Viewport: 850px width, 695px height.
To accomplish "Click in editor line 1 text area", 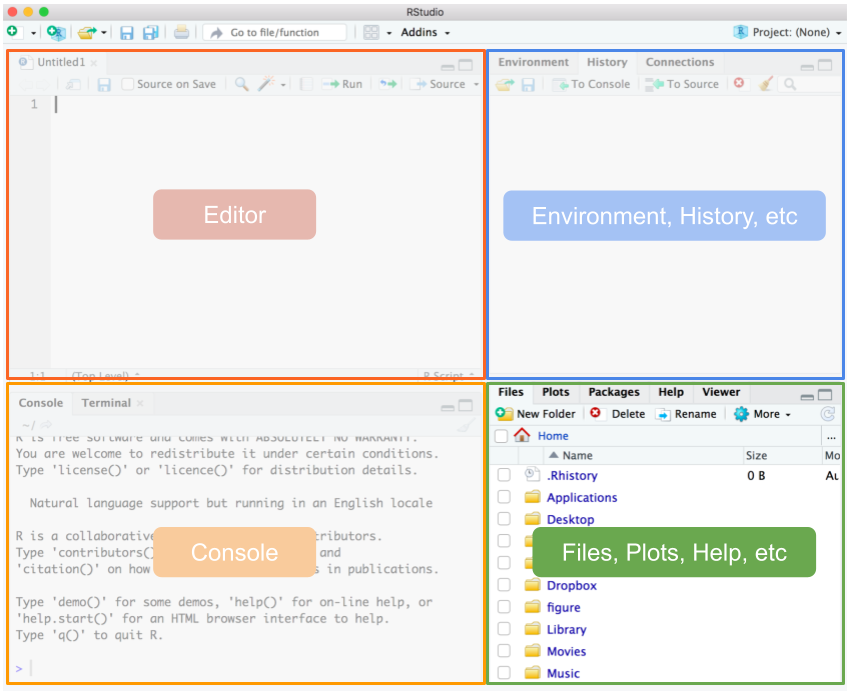I will pos(266,104).
